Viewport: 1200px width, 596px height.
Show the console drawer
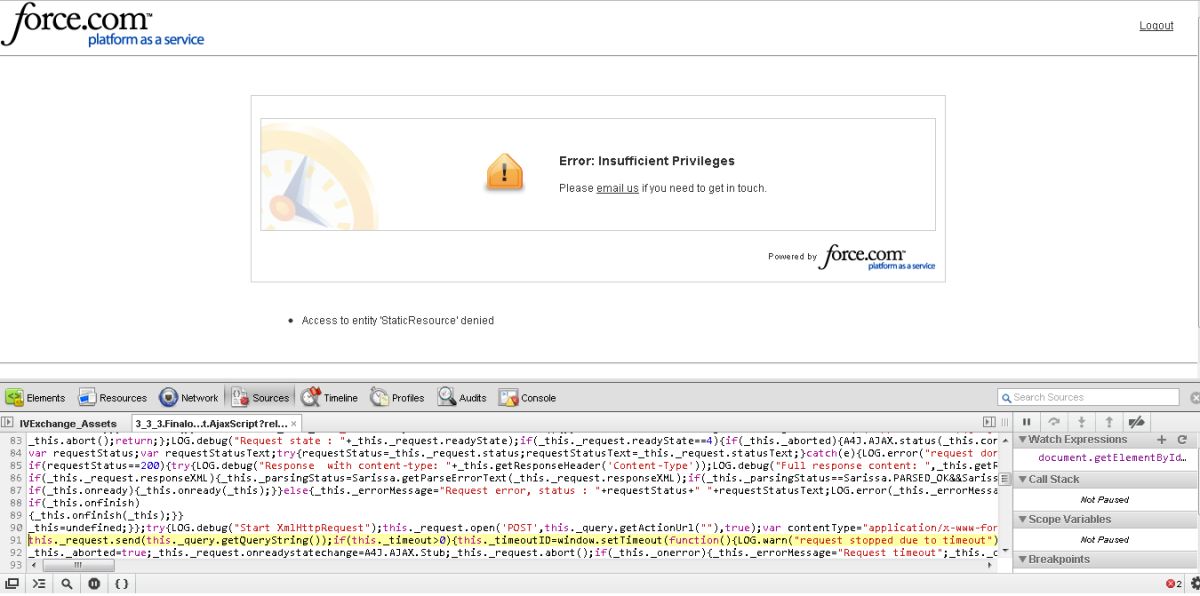tap(39, 583)
